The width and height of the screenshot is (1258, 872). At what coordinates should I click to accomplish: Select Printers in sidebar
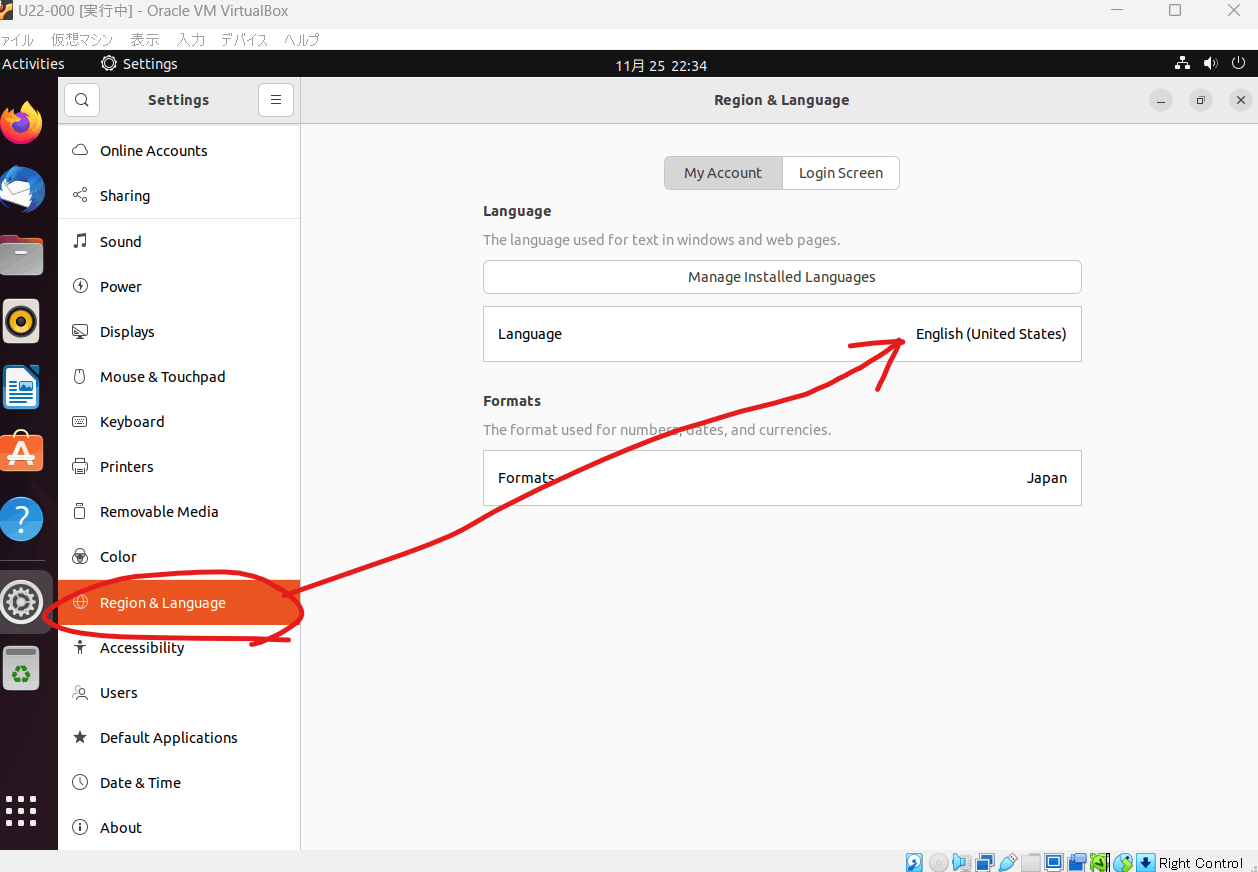pyautogui.click(x=179, y=467)
